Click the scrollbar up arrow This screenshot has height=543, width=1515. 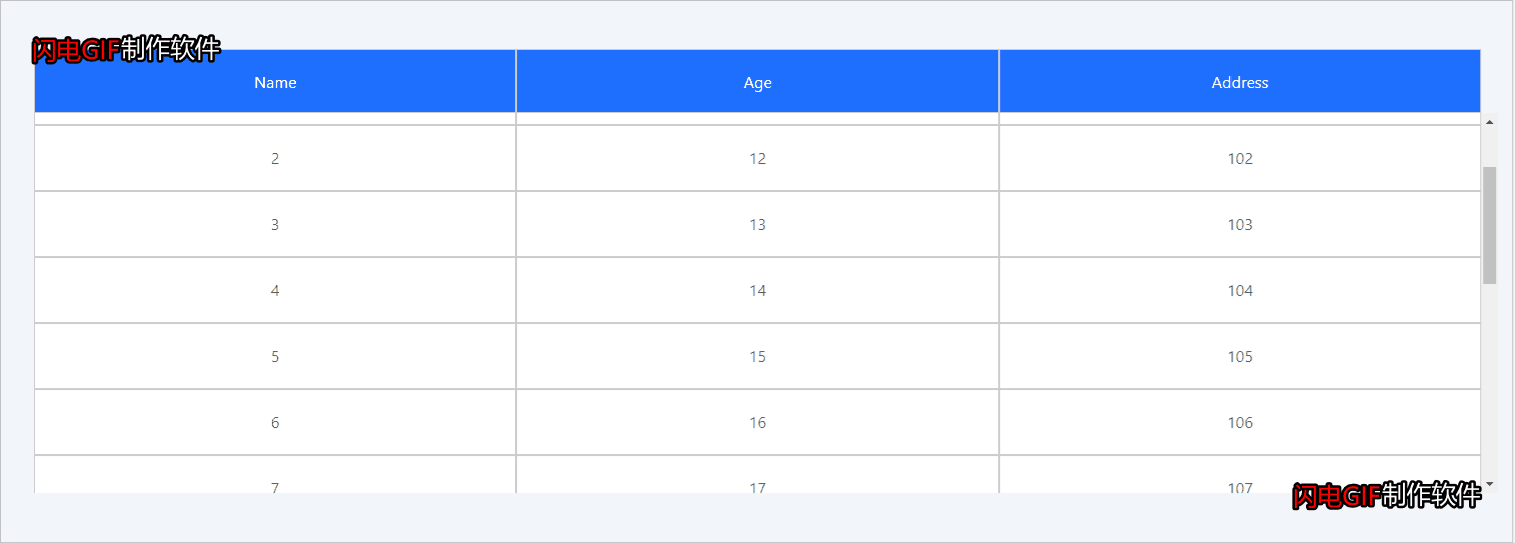pyautogui.click(x=1489, y=123)
